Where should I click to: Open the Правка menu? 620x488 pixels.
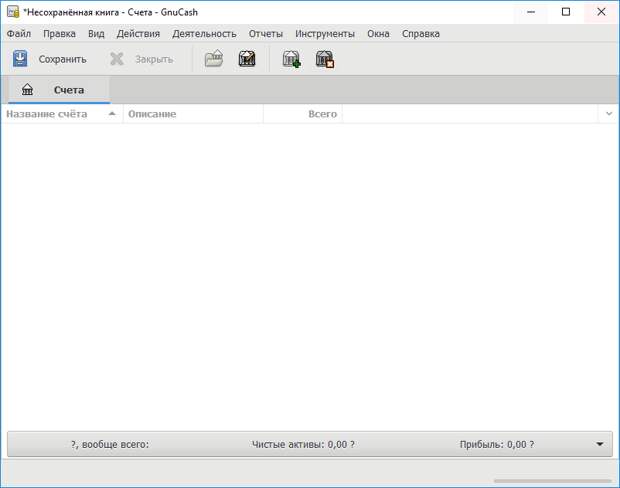(59, 34)
